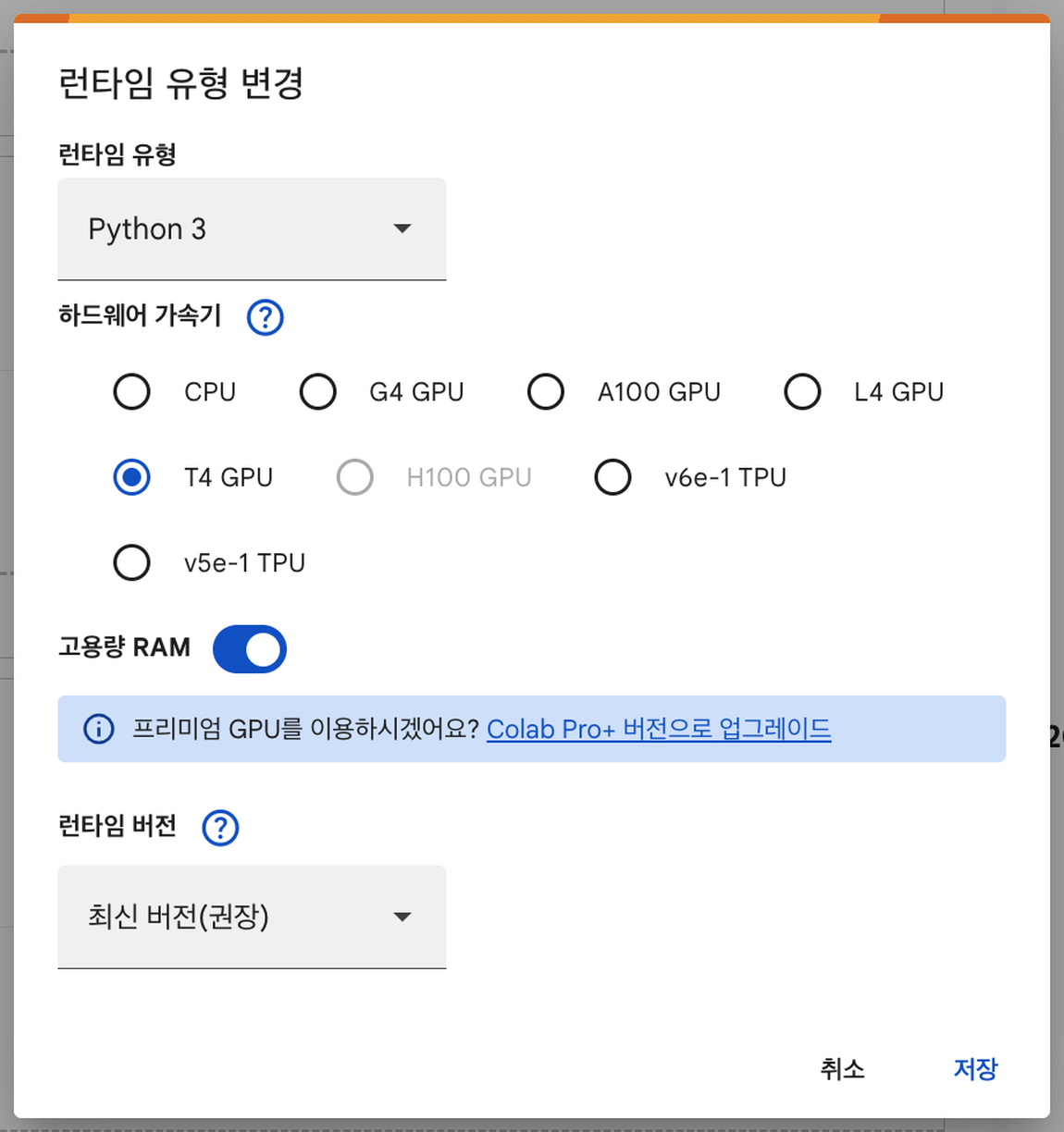The width and height of the screenshot is (1064, 1132).
Task: Click the 저장 save button
Action: (975, 1069)
